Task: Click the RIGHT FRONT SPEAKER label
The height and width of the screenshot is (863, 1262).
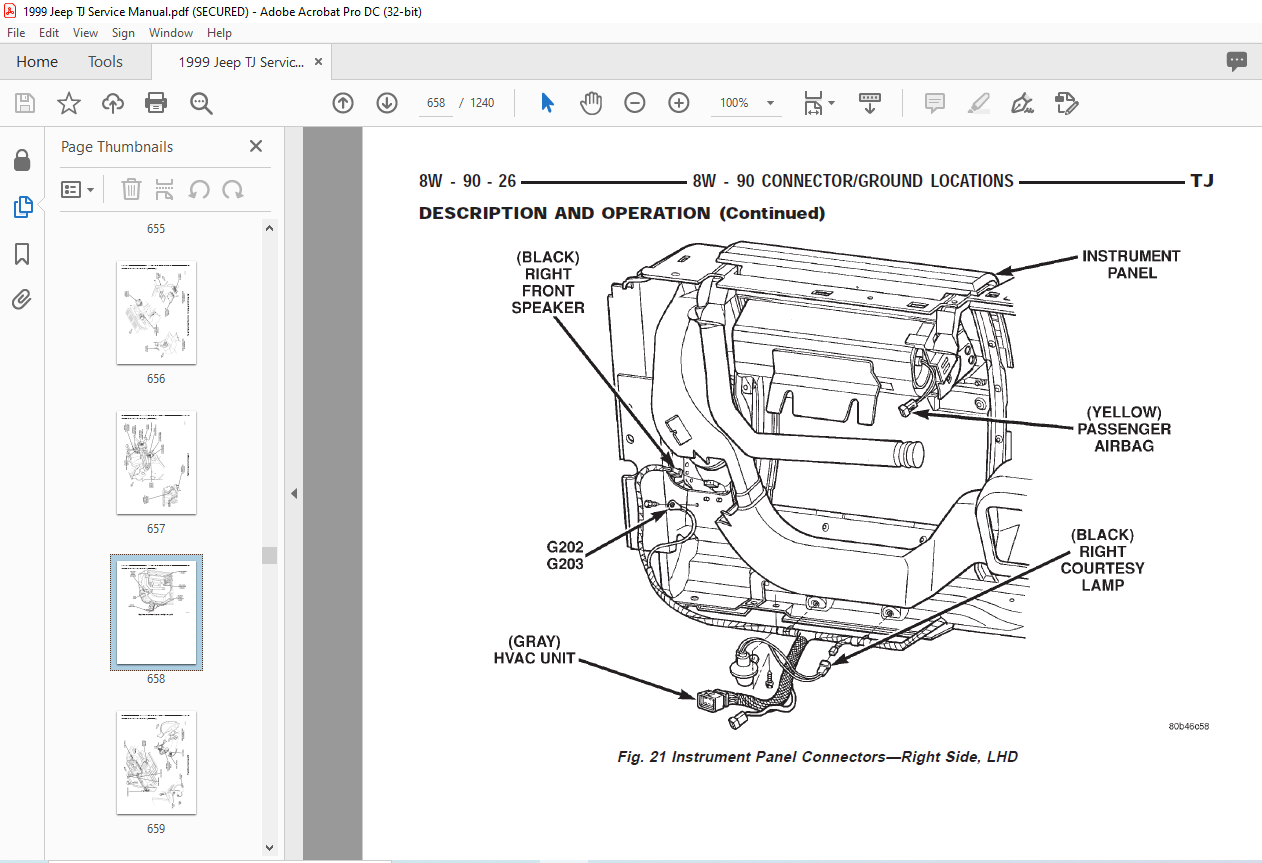Action: point(548,283)
